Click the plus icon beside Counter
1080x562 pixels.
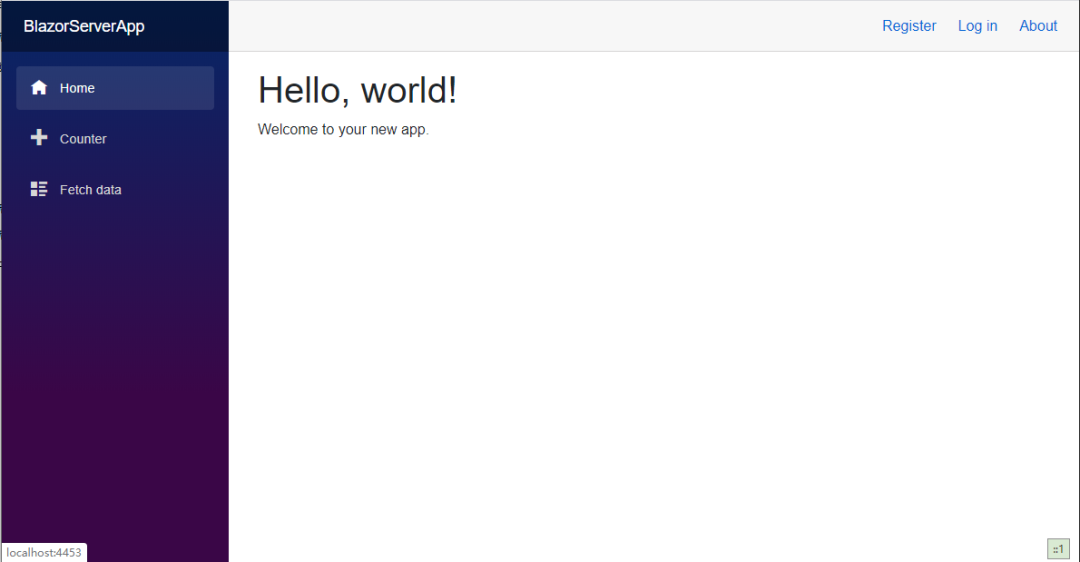(39, 138)
